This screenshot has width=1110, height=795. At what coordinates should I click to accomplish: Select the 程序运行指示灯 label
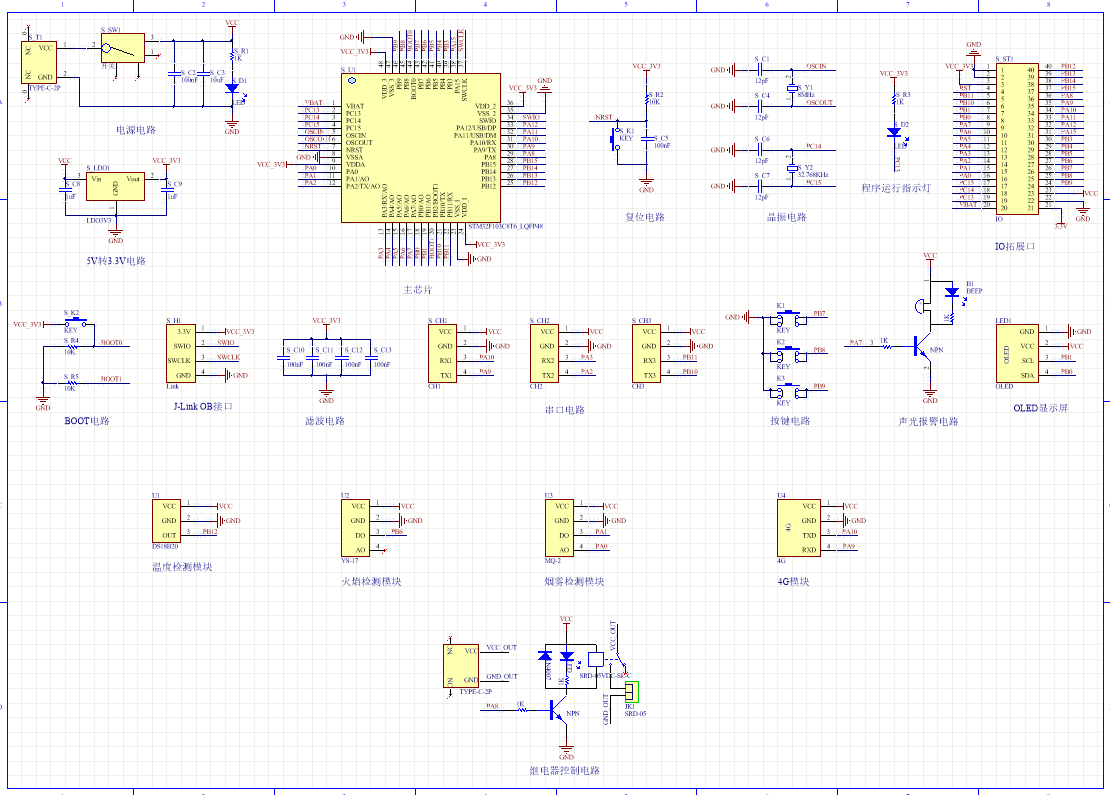coord(896,188)
